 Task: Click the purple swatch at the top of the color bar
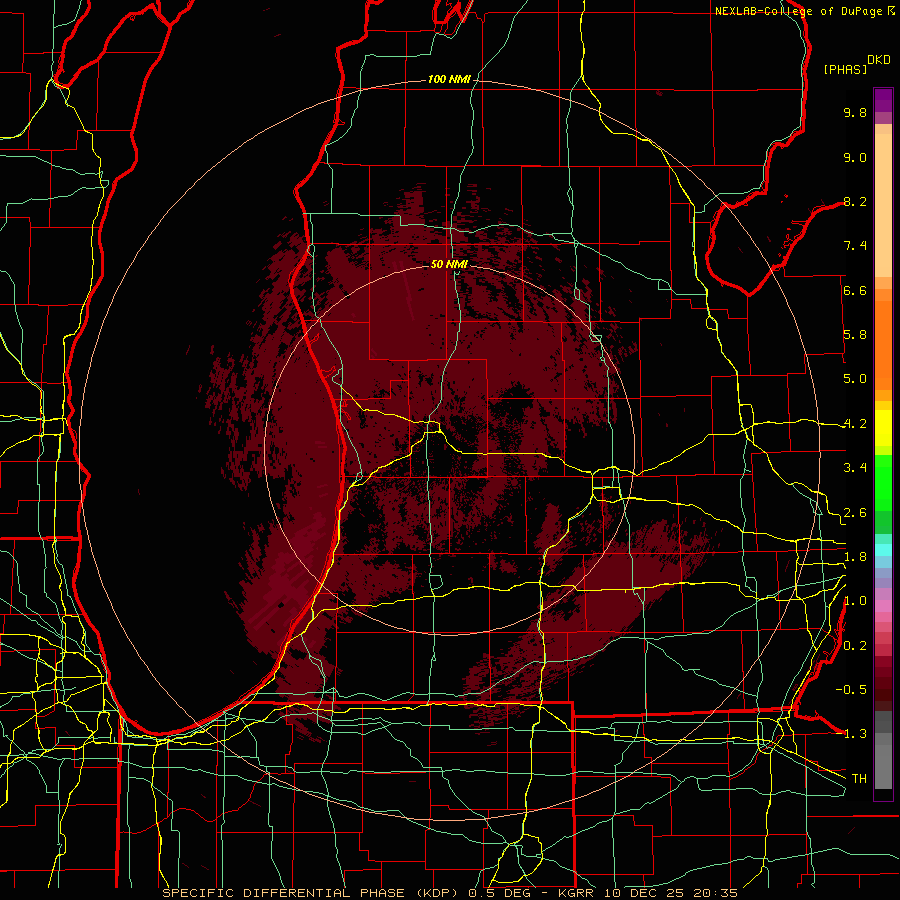[883, 100]
